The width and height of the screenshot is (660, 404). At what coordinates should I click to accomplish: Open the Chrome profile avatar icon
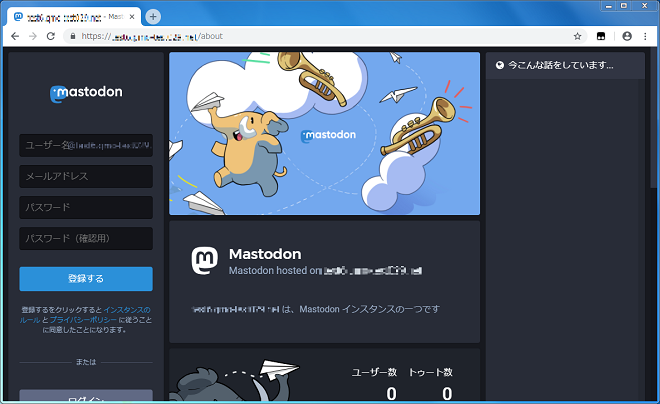(627, 36)
